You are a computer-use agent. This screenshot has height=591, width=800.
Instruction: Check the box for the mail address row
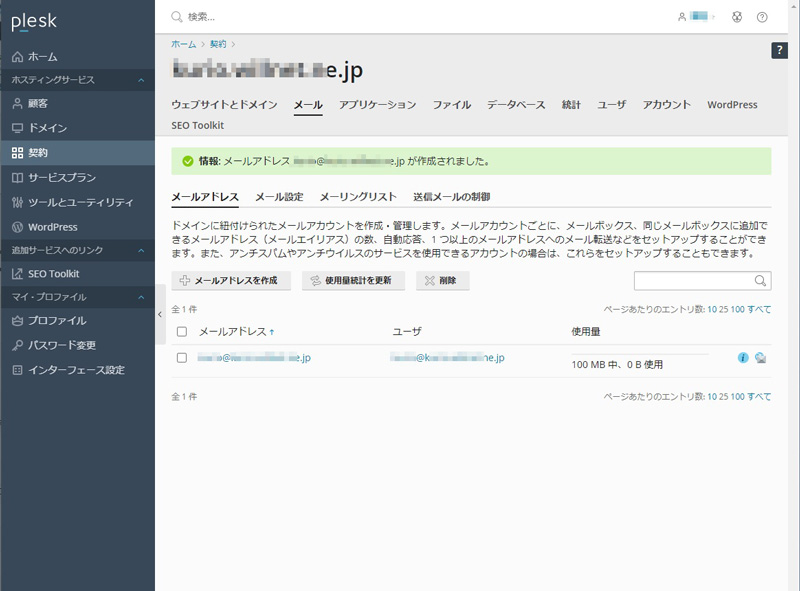[x=182, y=357]
